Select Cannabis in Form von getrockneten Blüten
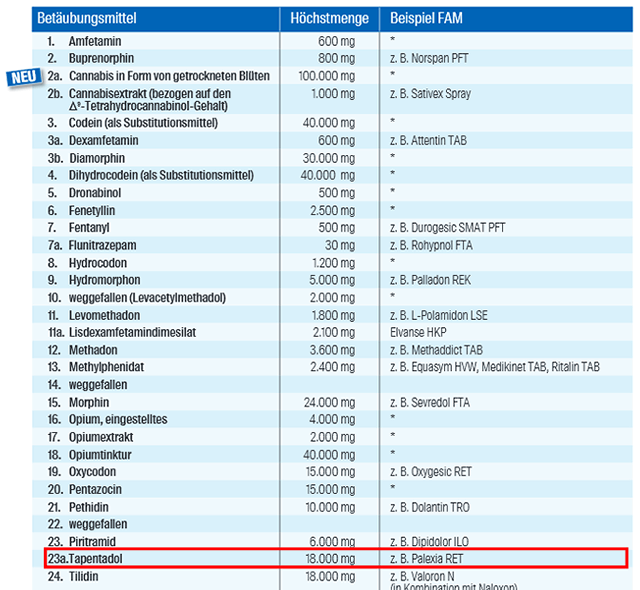 (x=169, y=76)
